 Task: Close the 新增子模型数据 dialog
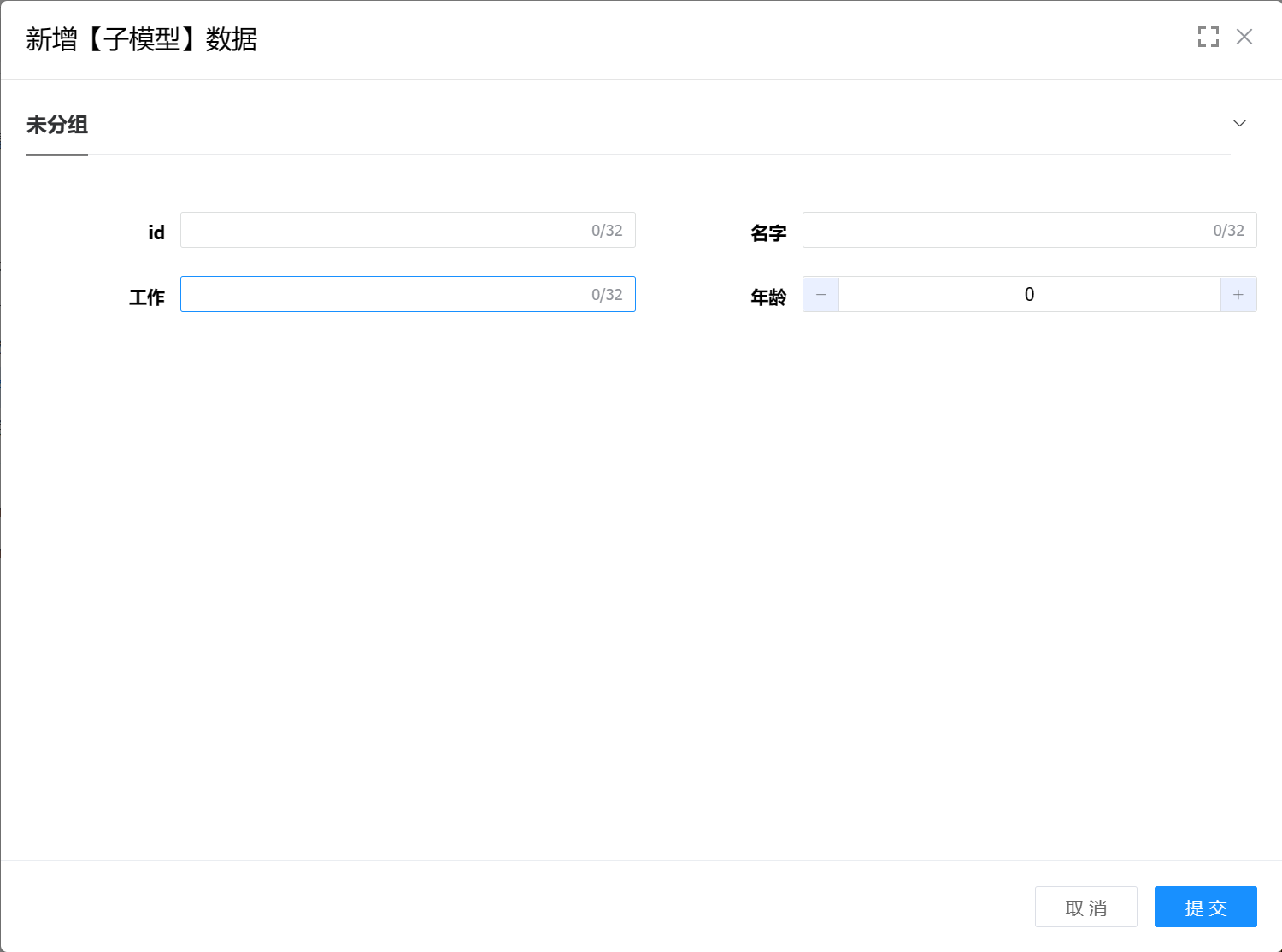tap(1244, 37)
